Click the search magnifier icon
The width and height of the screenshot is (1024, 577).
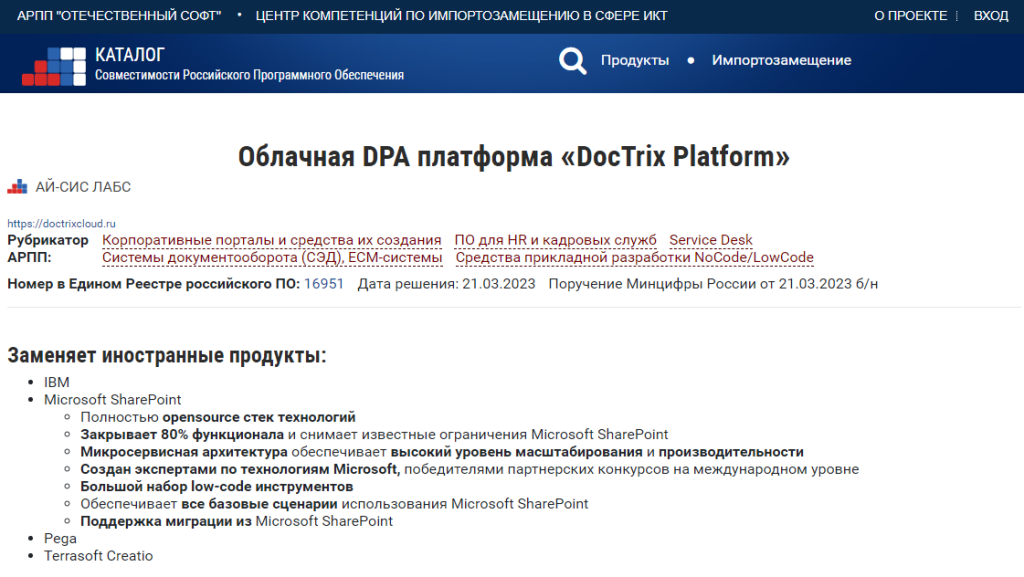click(x=573, y=61)
